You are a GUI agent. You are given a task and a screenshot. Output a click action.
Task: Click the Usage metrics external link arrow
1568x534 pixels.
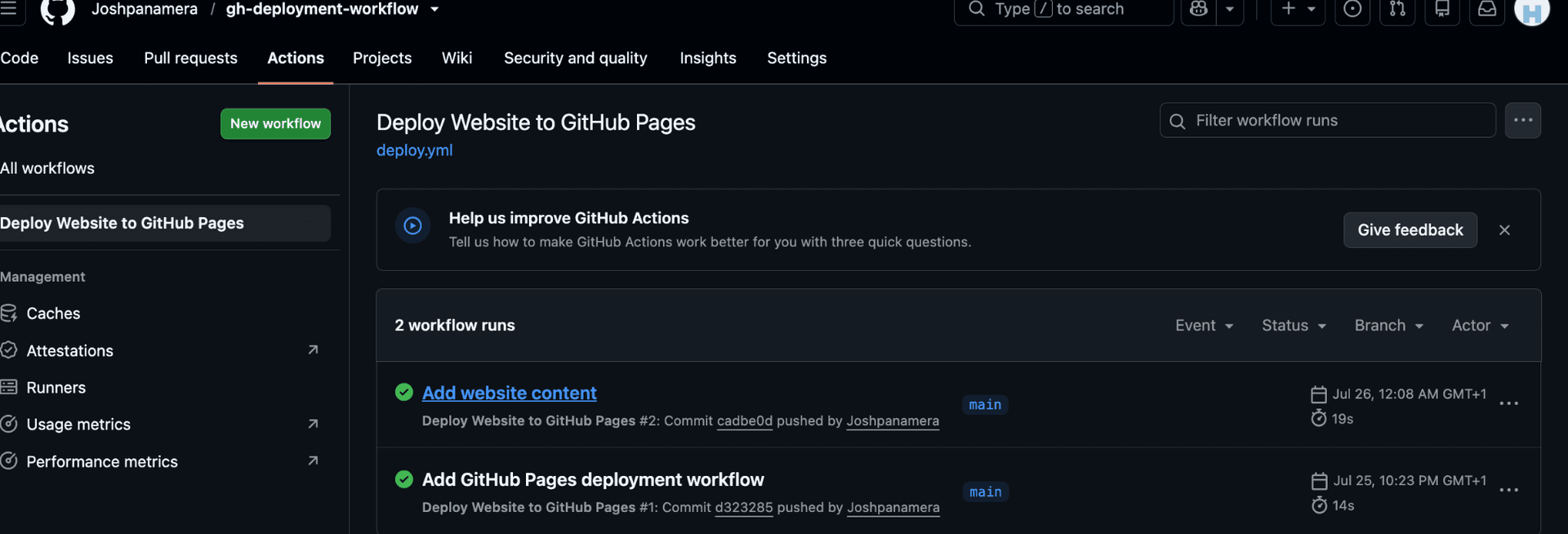(x=313, y=424)
